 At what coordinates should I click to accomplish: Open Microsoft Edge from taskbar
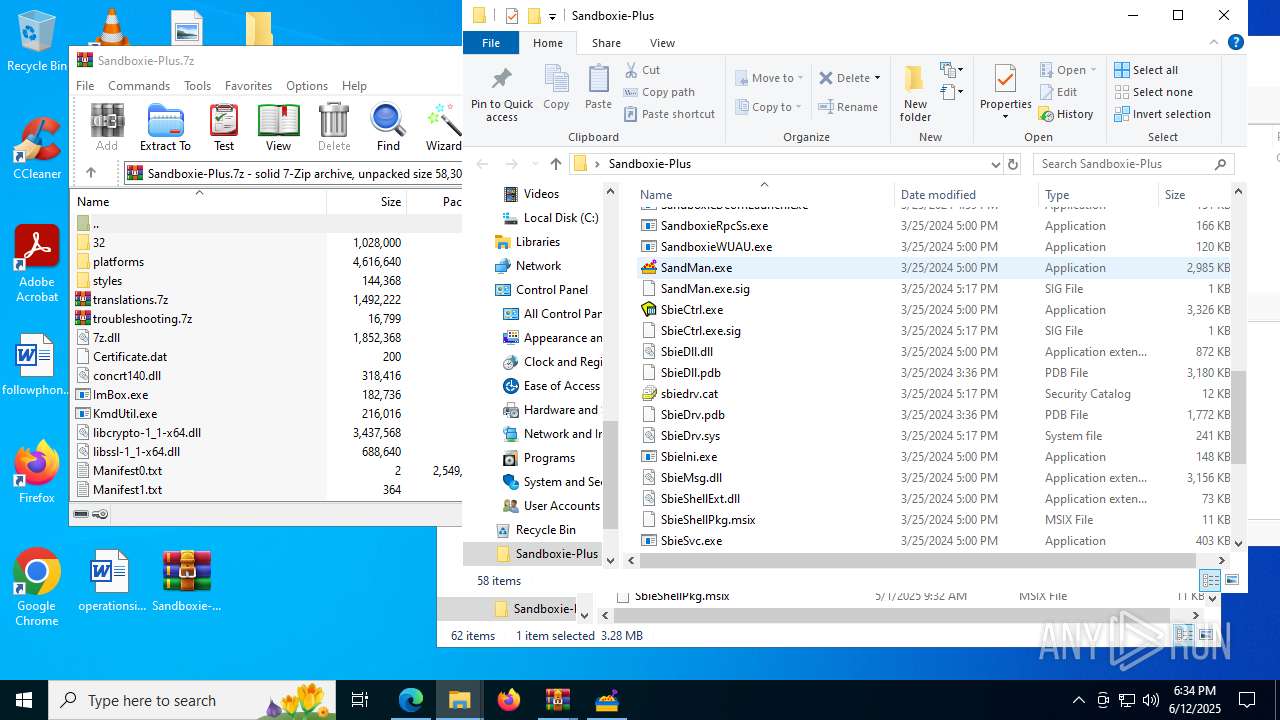point(411,700)
